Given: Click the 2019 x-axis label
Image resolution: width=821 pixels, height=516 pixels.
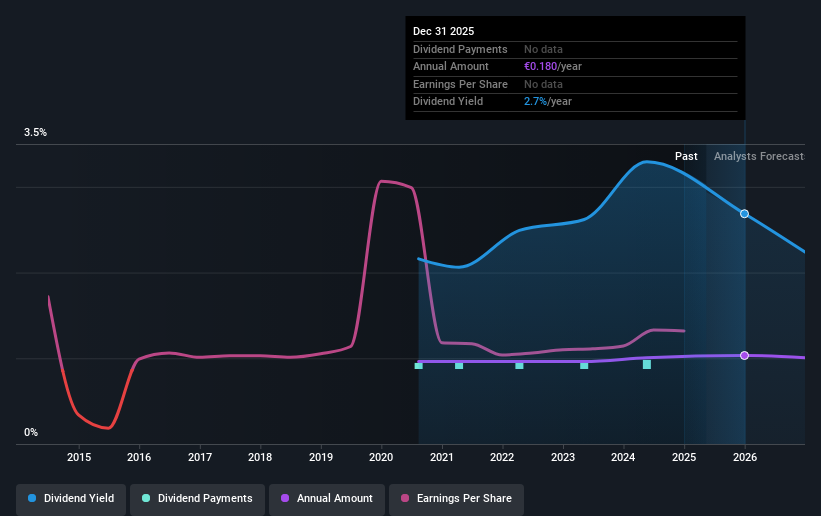Looking at the screenshot, I should pyautogui.click(x=321, y=457).
